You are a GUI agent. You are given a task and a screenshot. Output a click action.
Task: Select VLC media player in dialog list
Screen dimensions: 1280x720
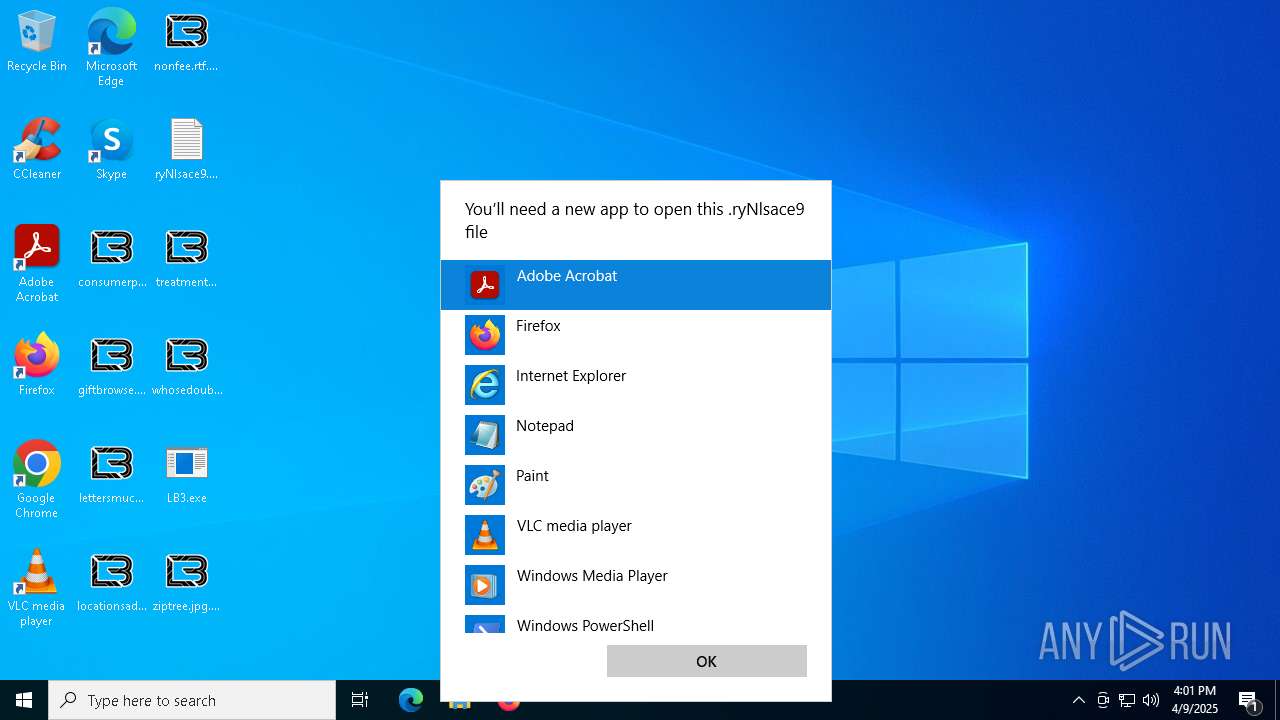tap(635, 535)
